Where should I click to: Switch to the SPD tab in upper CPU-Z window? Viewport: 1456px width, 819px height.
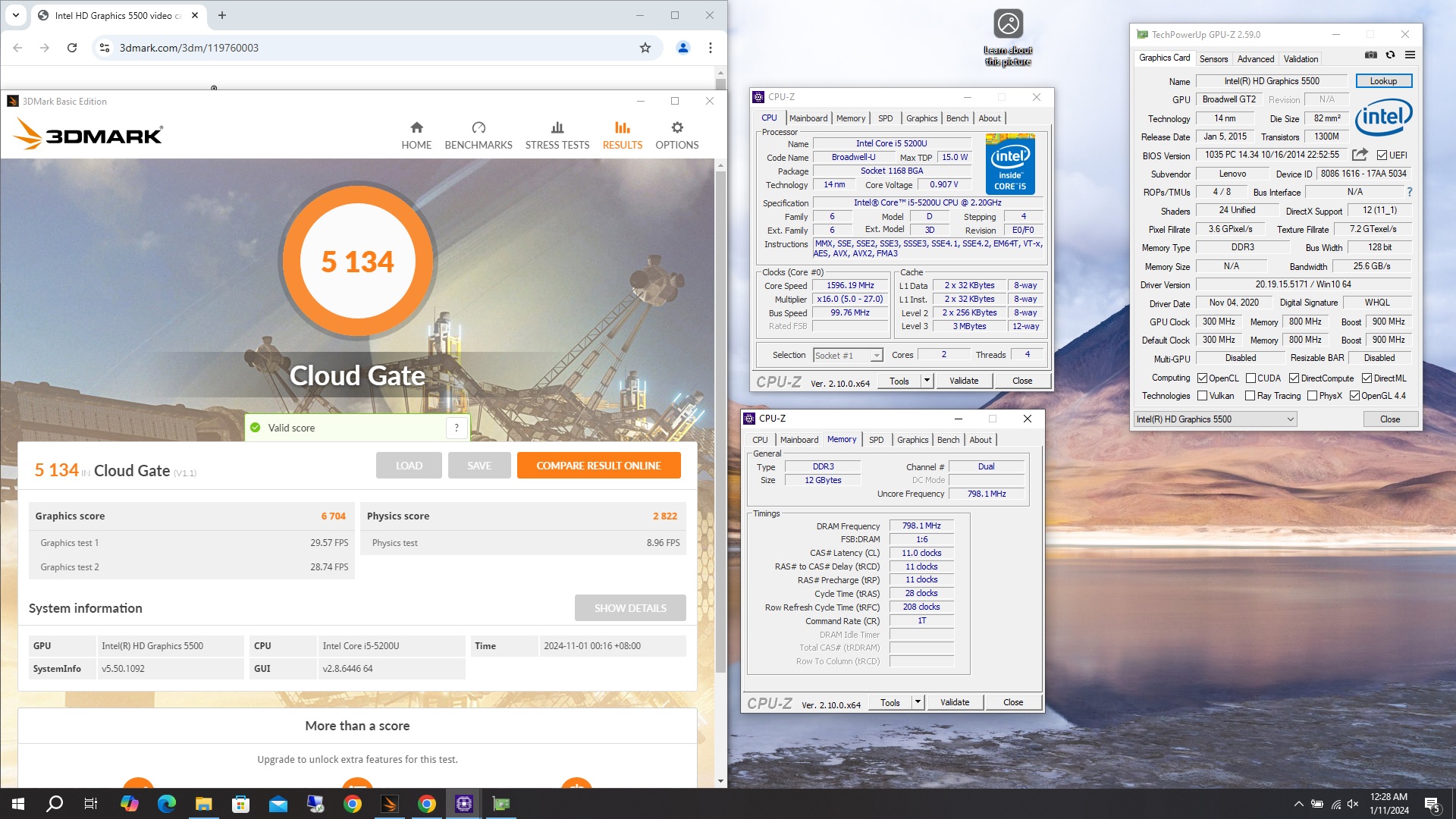click(x=885, y=118)
